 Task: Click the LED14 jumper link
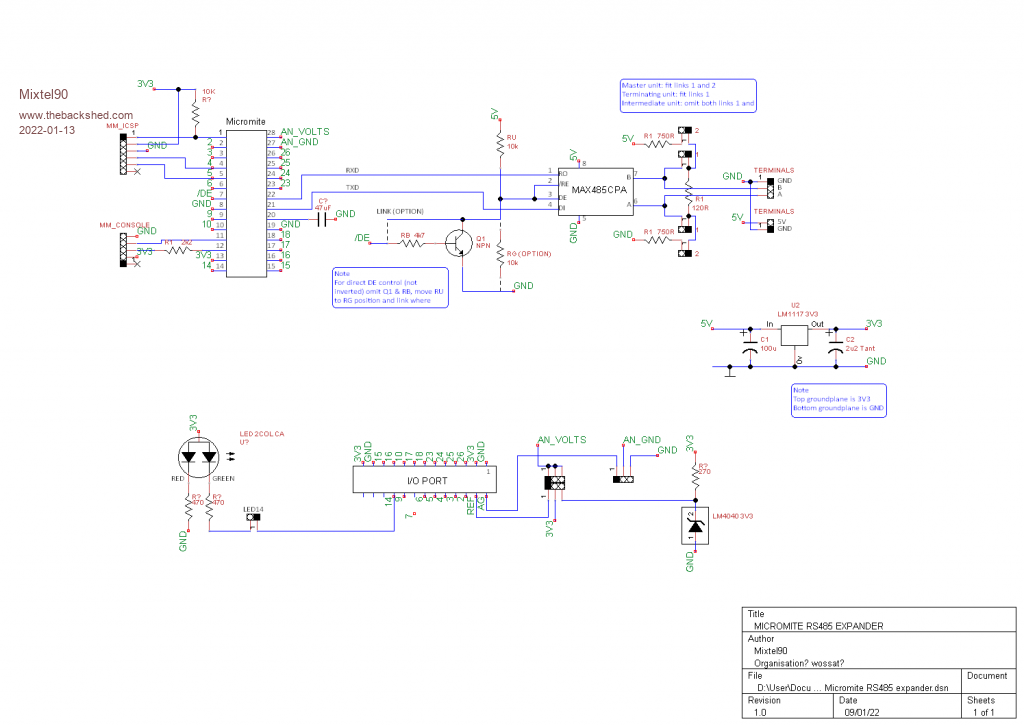pos(253,520)
